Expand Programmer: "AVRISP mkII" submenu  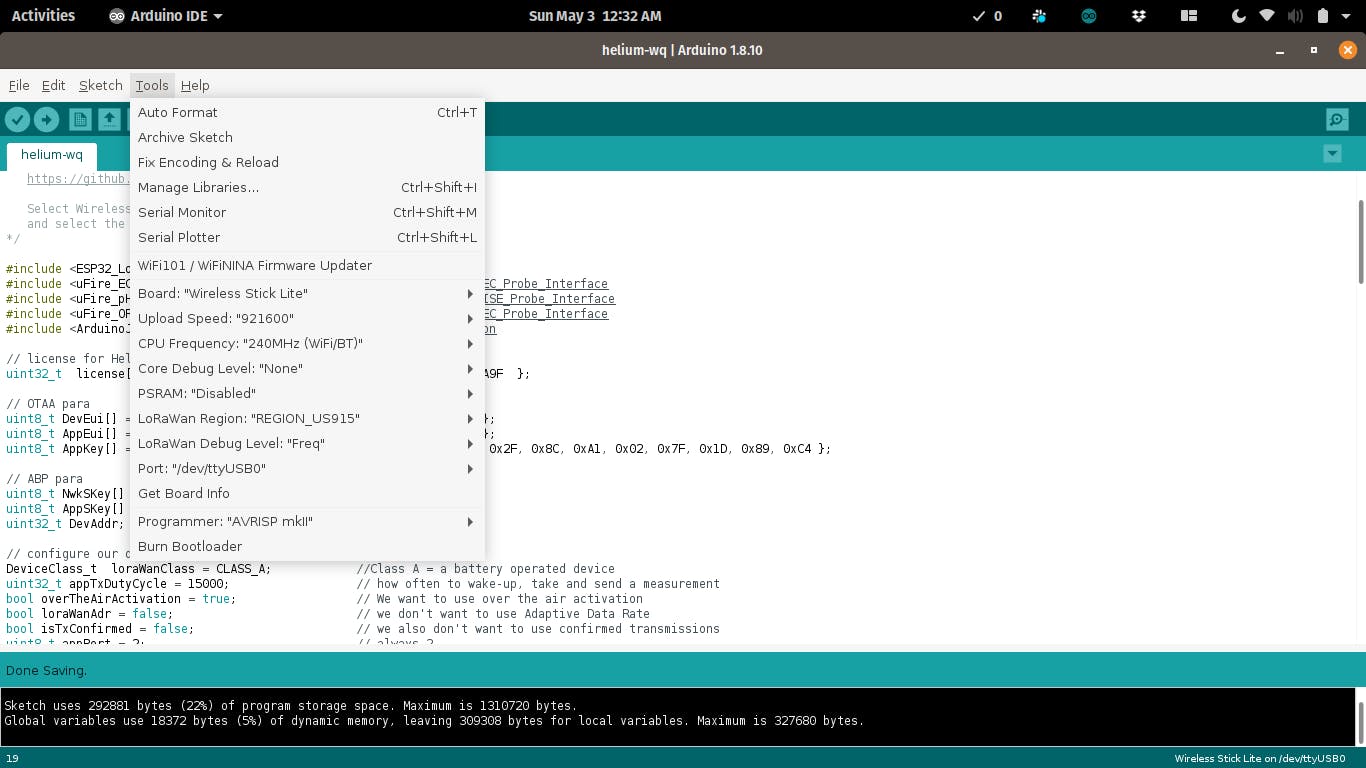(307, 521)
